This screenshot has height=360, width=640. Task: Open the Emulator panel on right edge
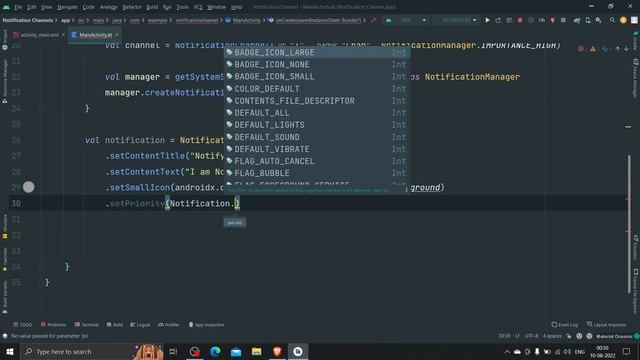click(x=636, y=247)
